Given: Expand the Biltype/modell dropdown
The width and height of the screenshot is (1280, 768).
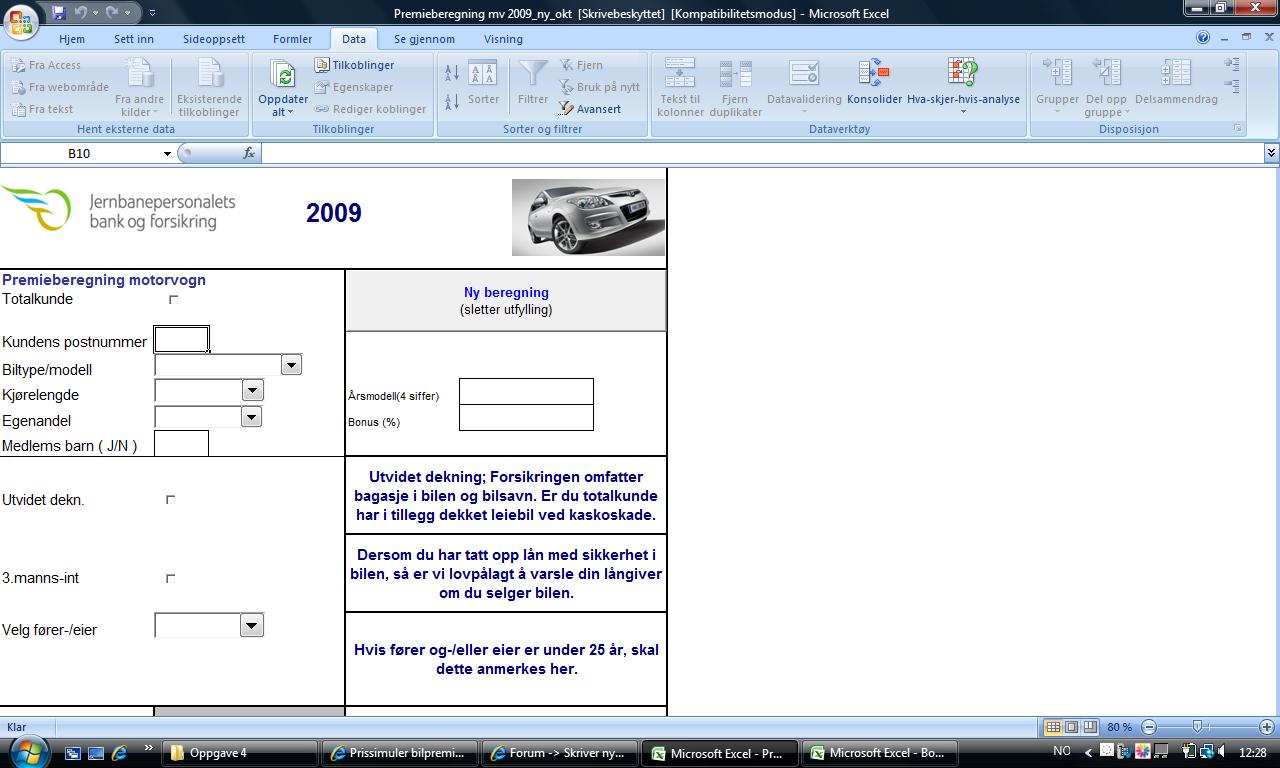Looking at the screenshot, I should tap(291, 365).
